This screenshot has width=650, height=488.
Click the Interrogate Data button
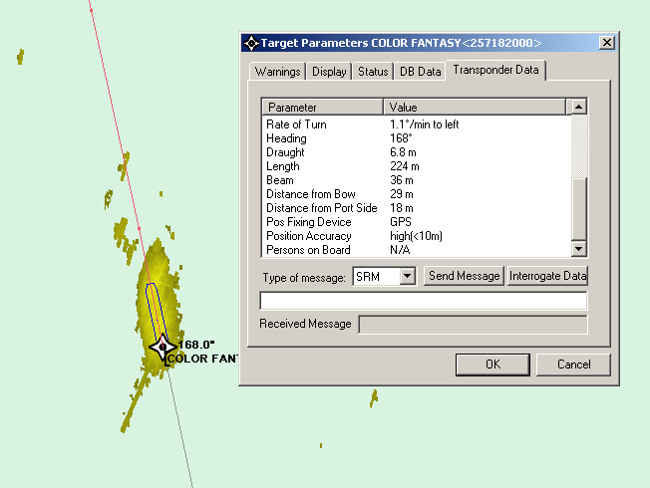click(548, 276)
